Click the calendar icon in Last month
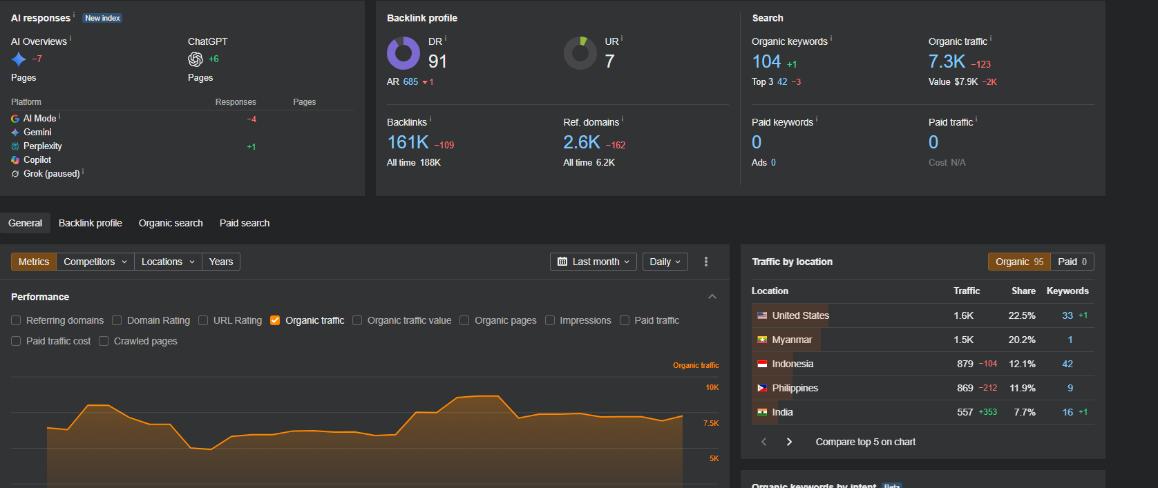The image size is (1158, 488). coord(563,261)
